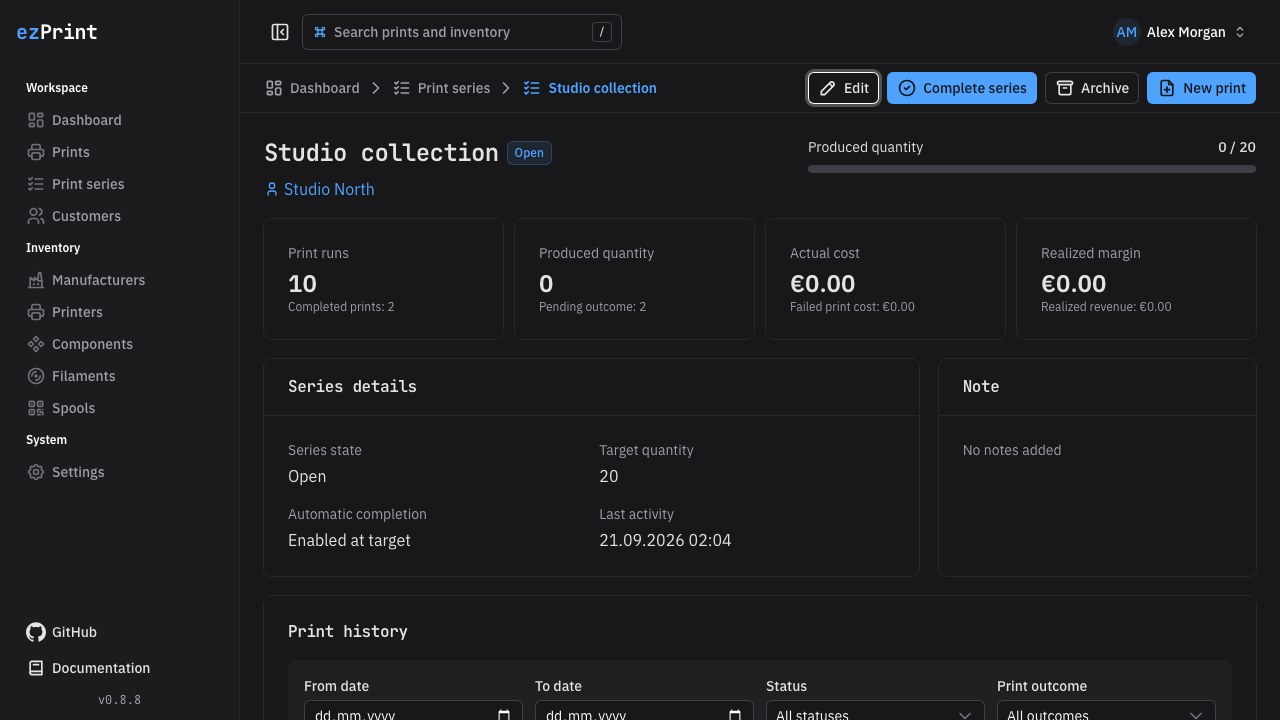1280x720 pixels.
Task: Create a New print
Action: coord(1202,88)
